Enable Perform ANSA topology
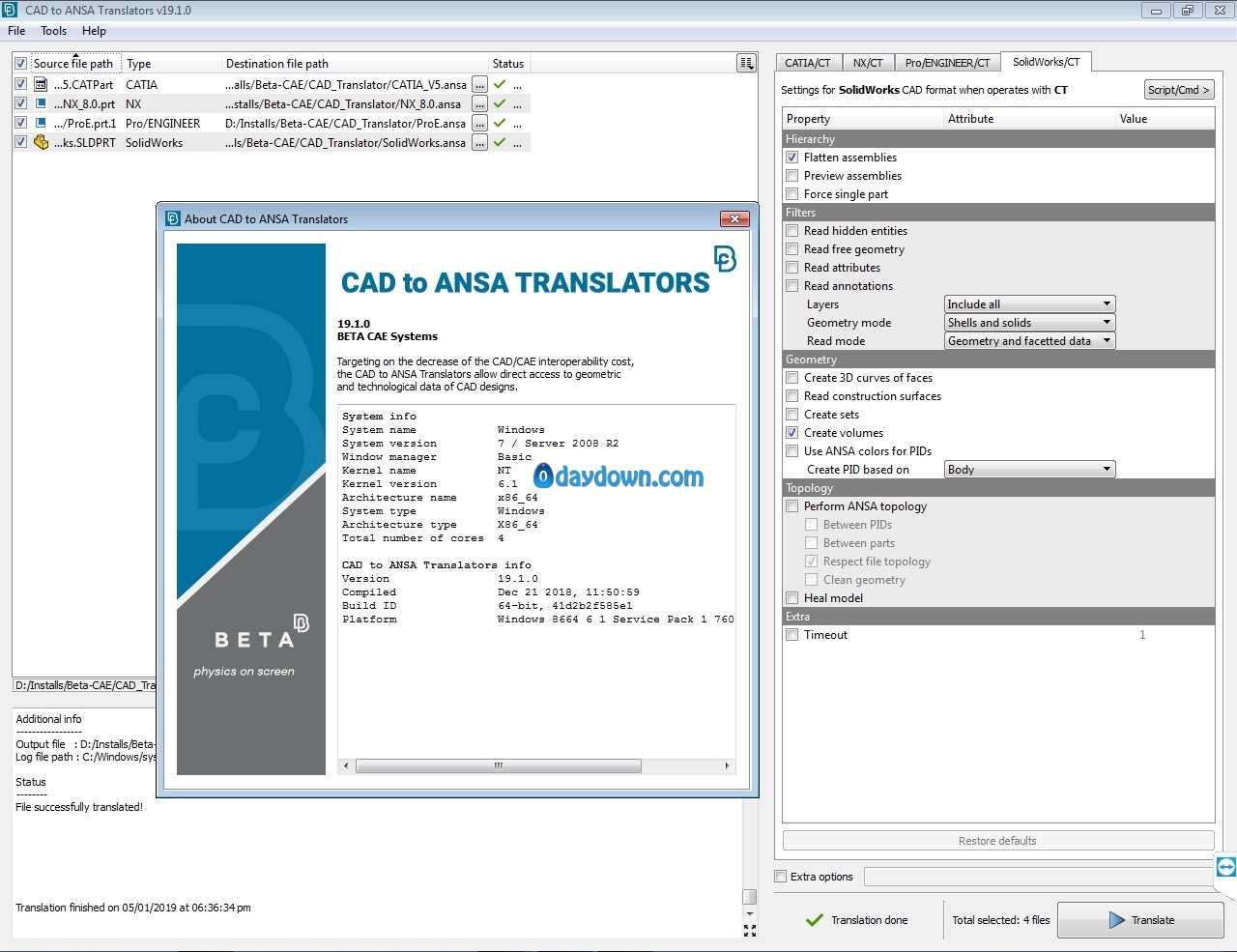The width and height of the screenshot is (1237, 952). (x=792, y=506)
